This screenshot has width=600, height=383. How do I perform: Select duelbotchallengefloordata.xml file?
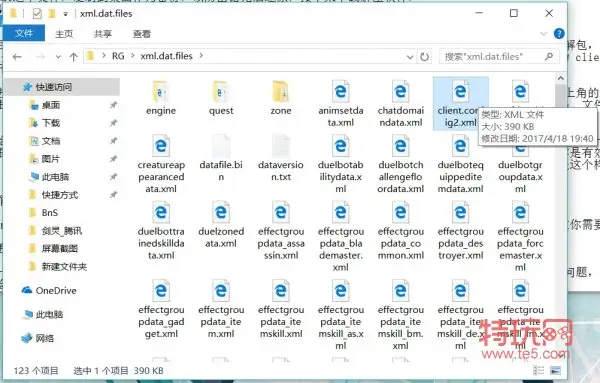tap(401, 164)
